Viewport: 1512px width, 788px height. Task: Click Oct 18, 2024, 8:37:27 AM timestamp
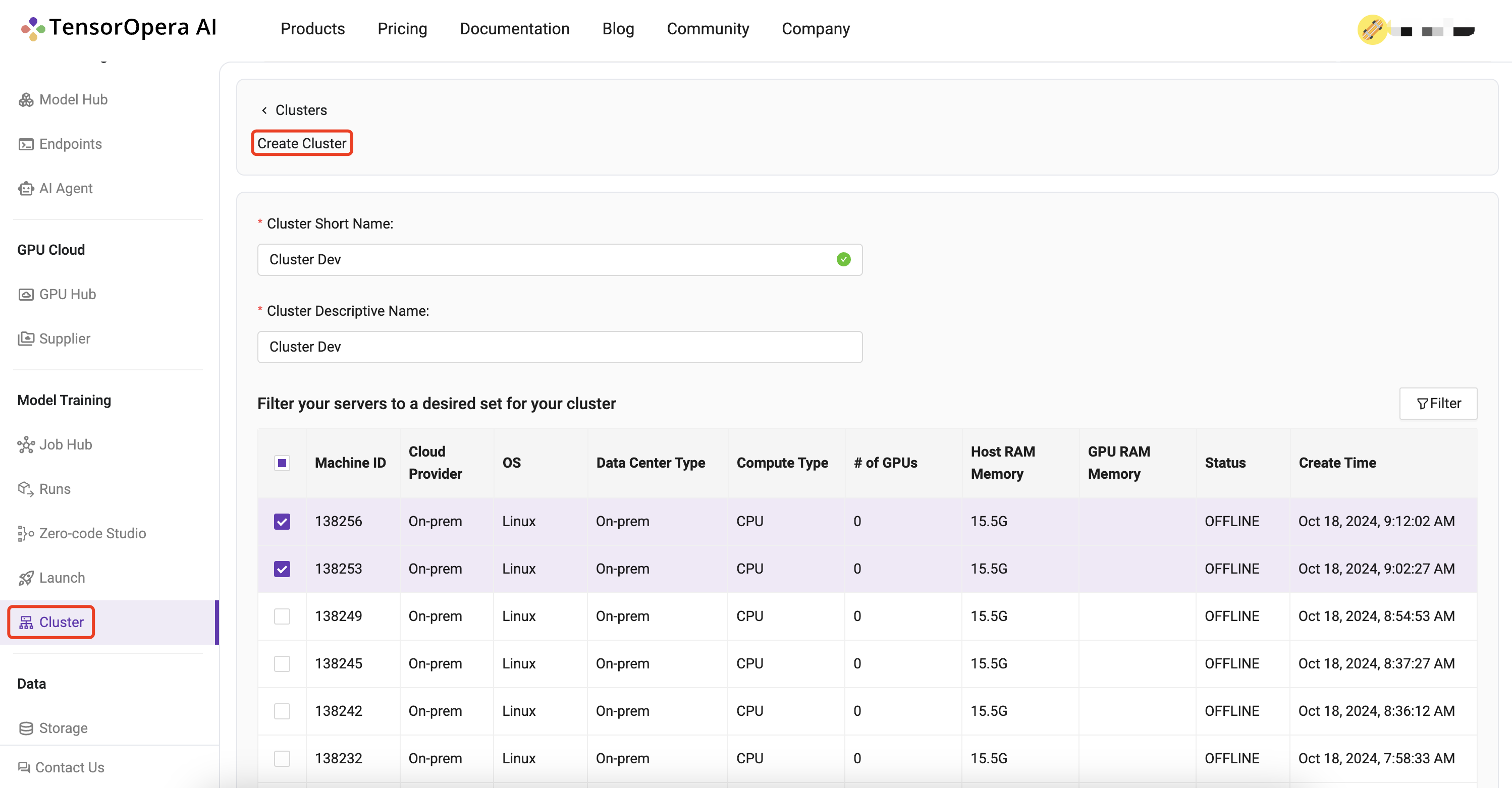point(1376,663)
